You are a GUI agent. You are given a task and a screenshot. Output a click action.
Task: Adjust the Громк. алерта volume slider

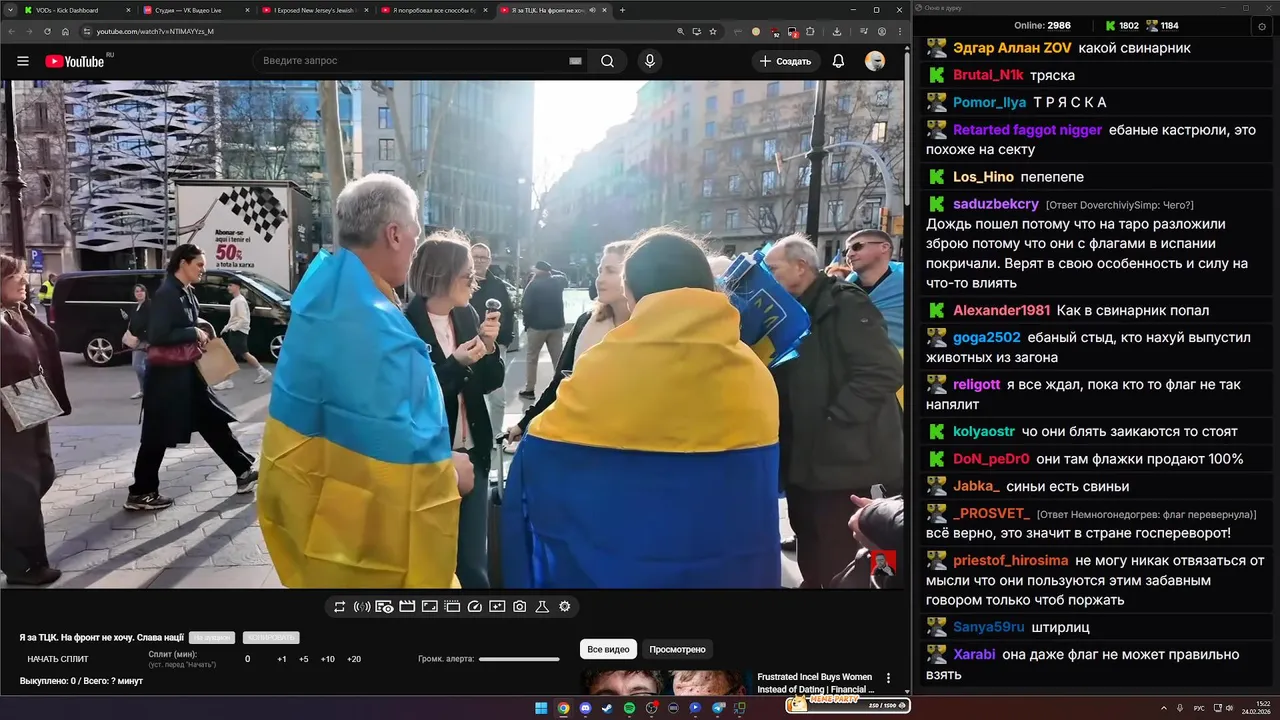[x=519, y=659]
